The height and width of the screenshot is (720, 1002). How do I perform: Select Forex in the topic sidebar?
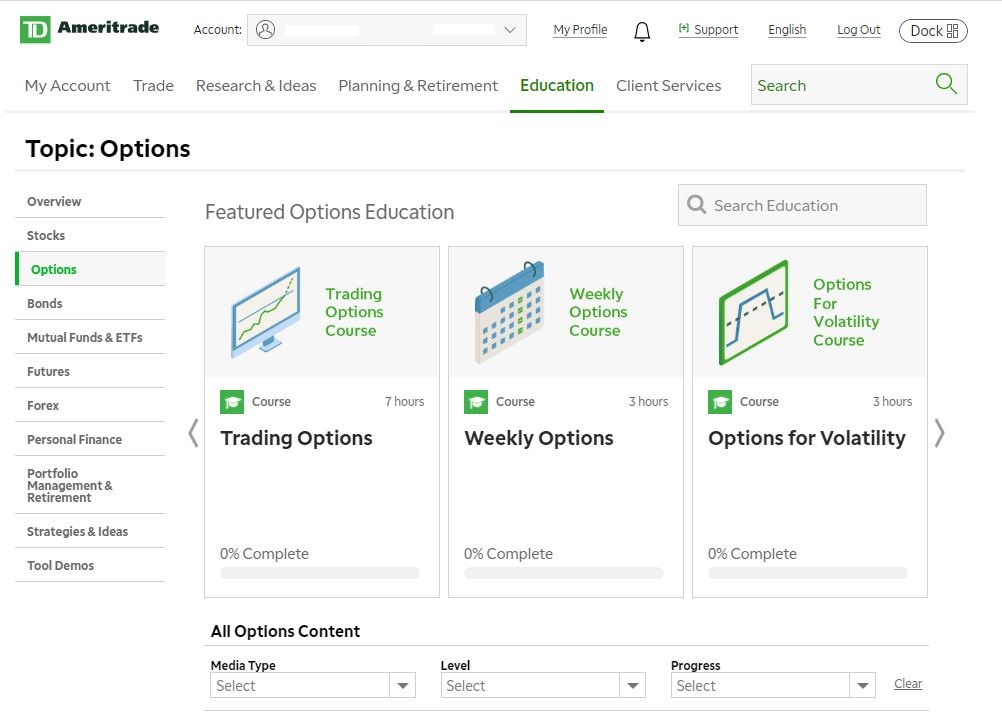tap(90, 404)
